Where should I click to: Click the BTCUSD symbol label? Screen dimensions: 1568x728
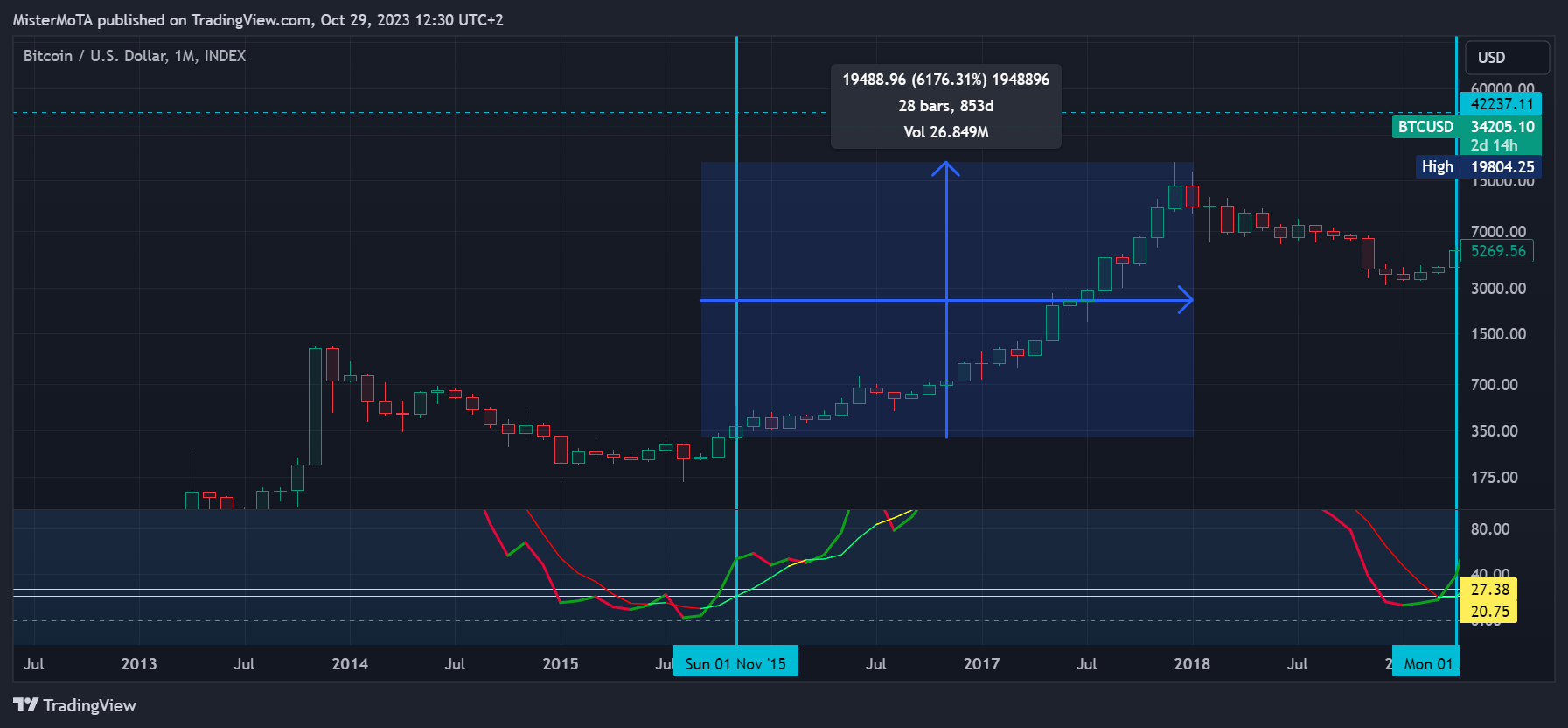click(1425, 127)
